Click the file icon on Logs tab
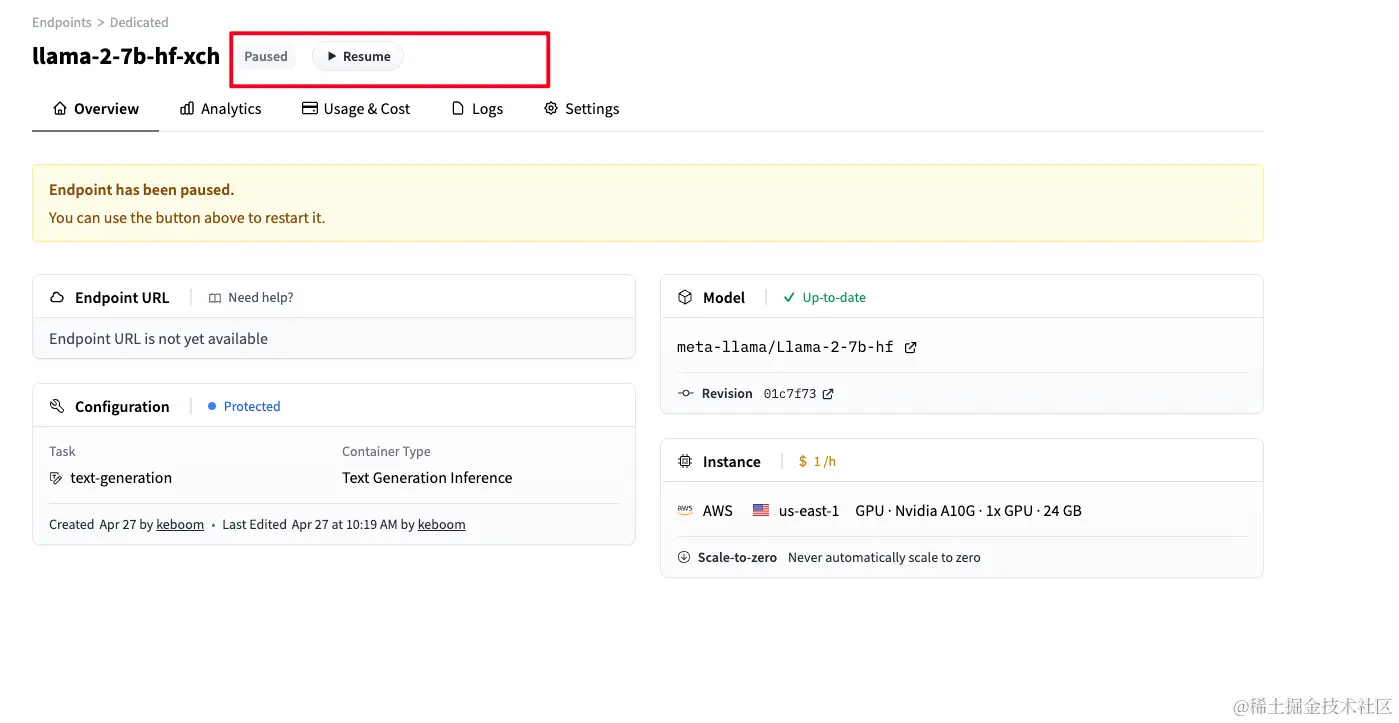The width and height of the screenshot is (1399, 723). click(x=458, y=108)
